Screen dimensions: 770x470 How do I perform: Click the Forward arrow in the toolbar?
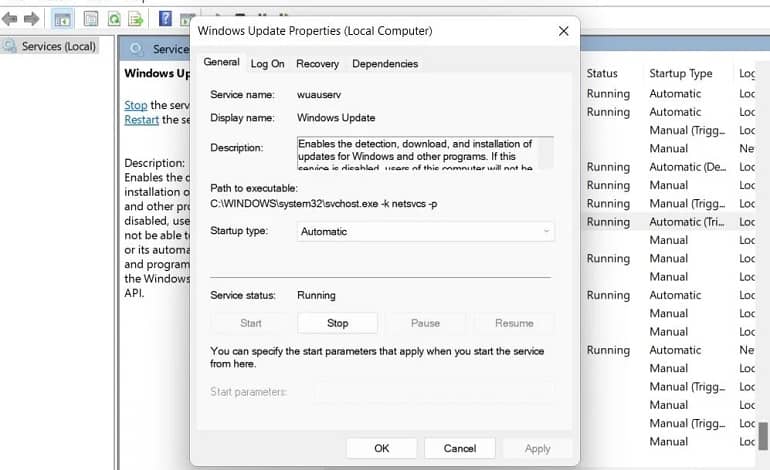[31, 19]
